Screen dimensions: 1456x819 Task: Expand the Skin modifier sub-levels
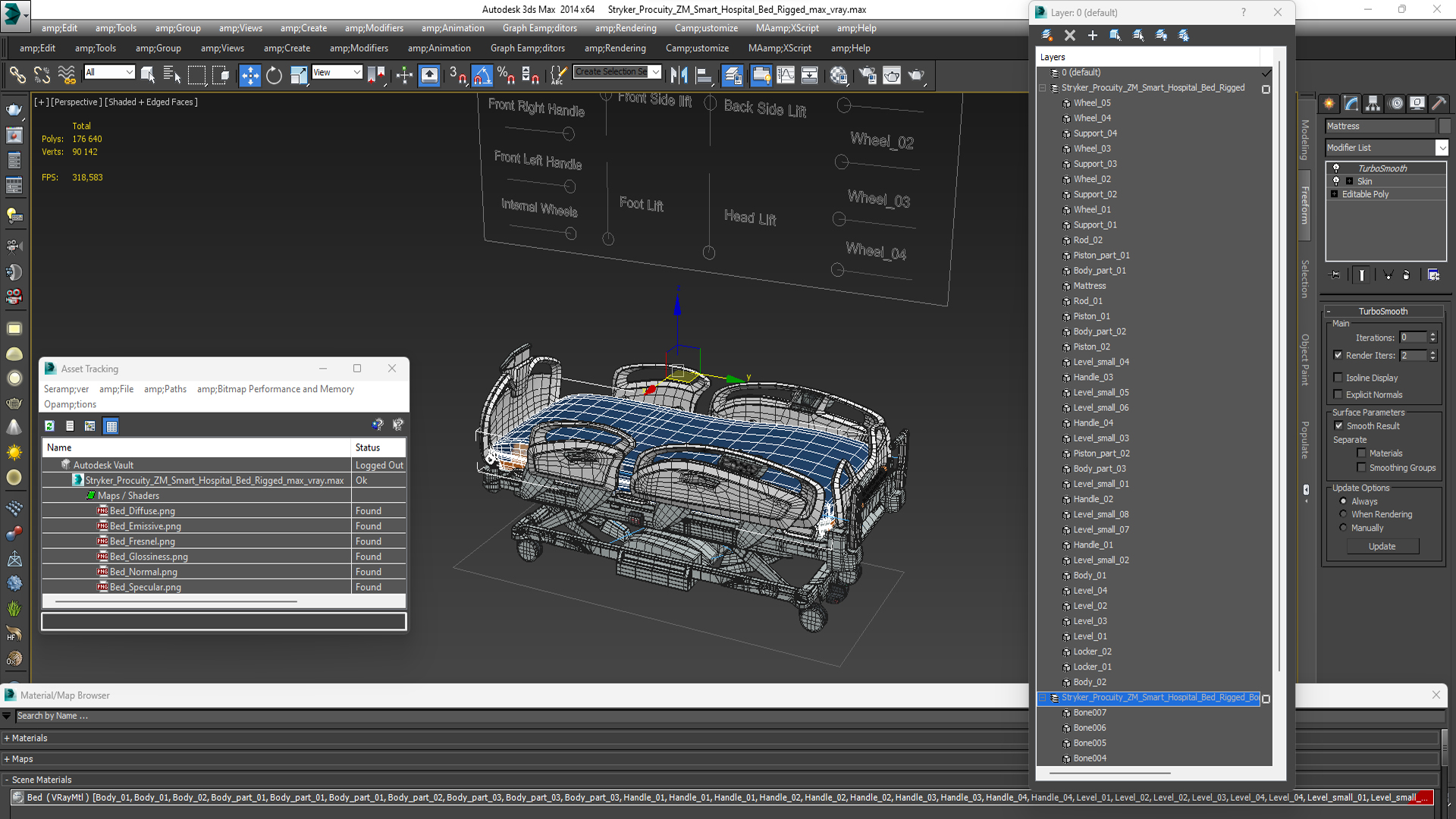point(1349,181)
